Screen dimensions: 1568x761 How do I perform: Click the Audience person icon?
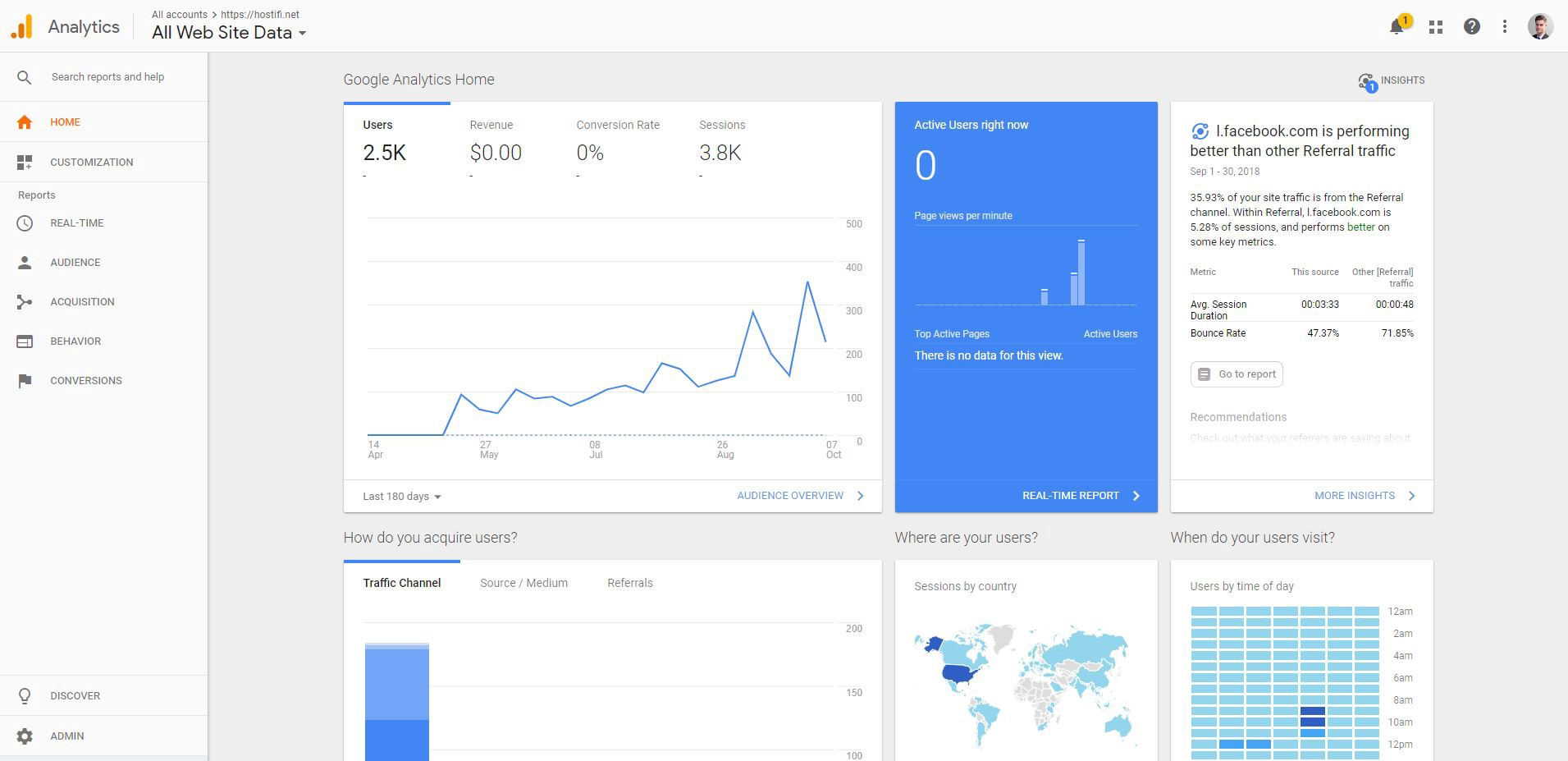pos(25,263)
